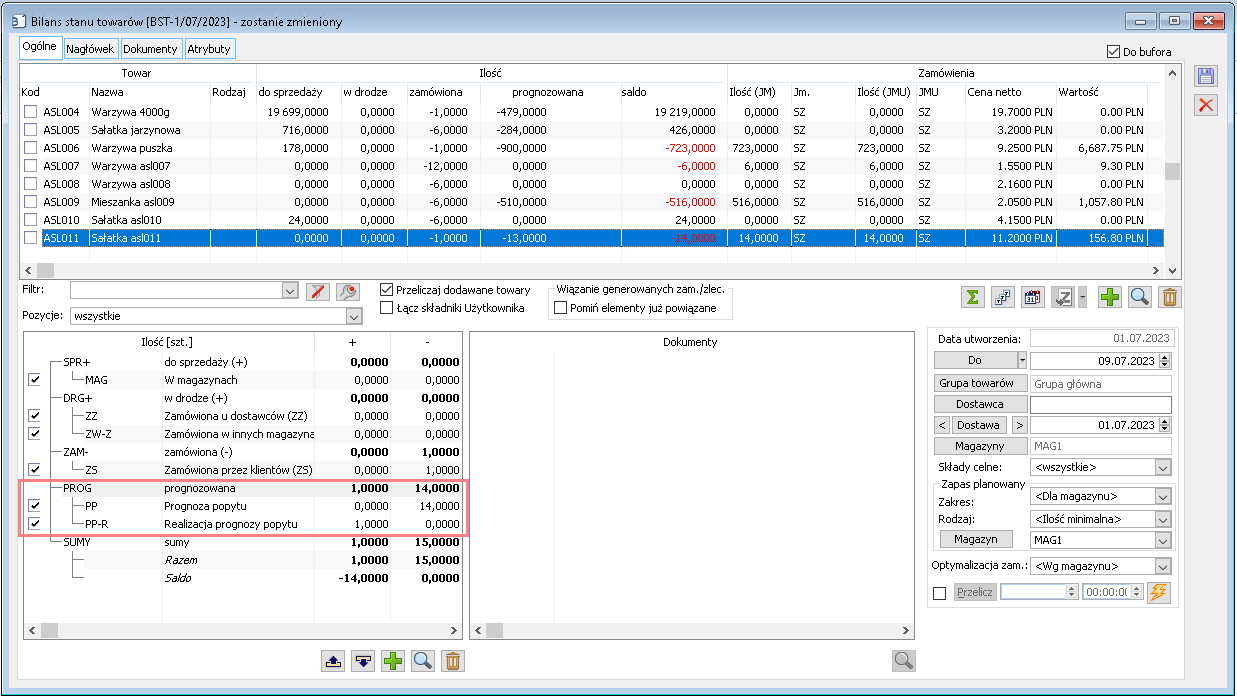Viewport: 1237px width, 697px height.
Task: Click the red X cancel icon
Action: click(1206, 105)
